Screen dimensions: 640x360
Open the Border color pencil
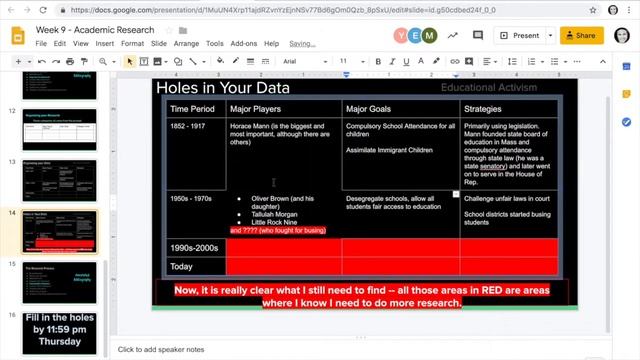pyautogui.click(x=236, y=61)
